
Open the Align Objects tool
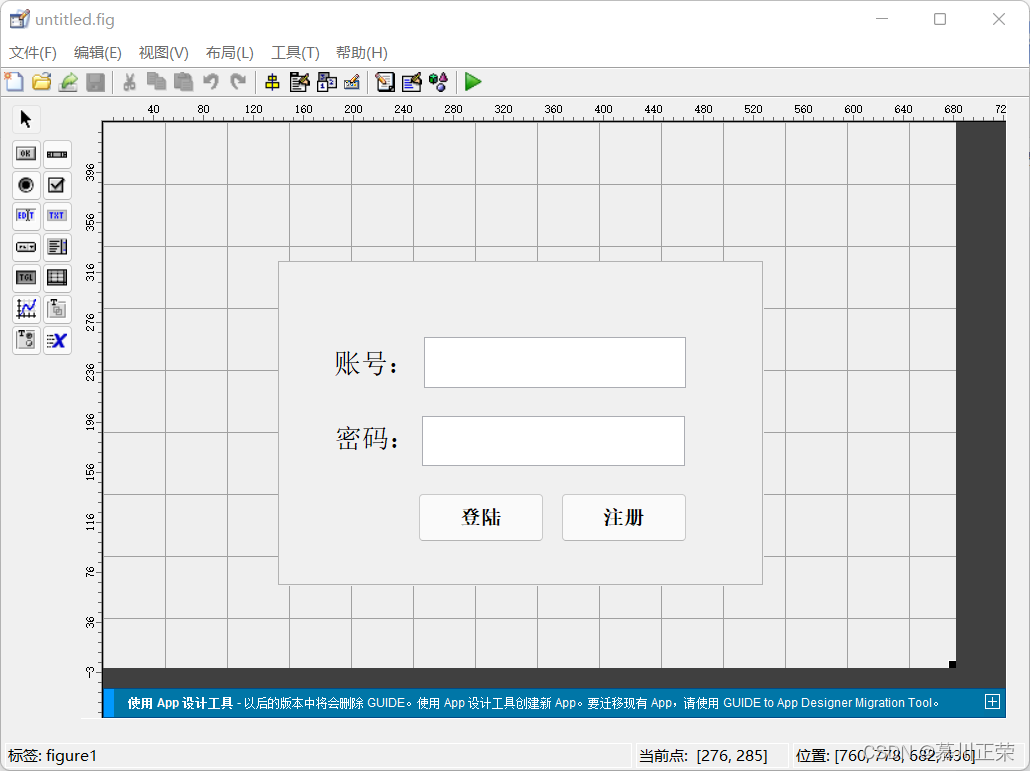tap(272, 82)
